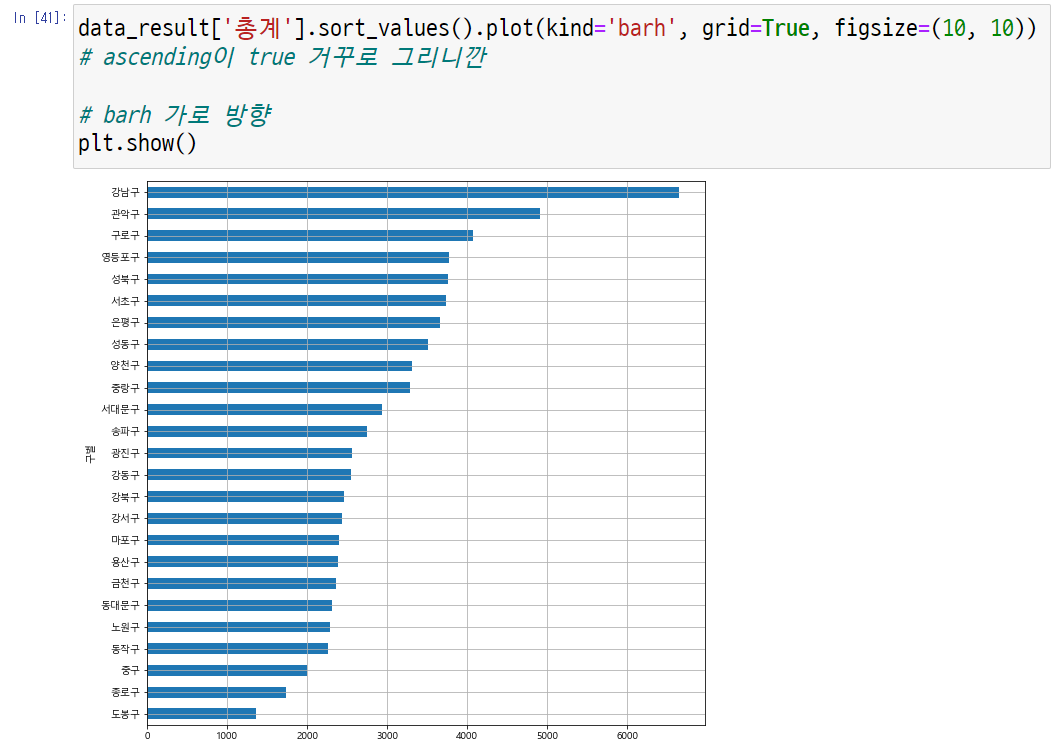1060x750 pixels.
Task: Select the blue bar for 성동구
Action: 287,344
